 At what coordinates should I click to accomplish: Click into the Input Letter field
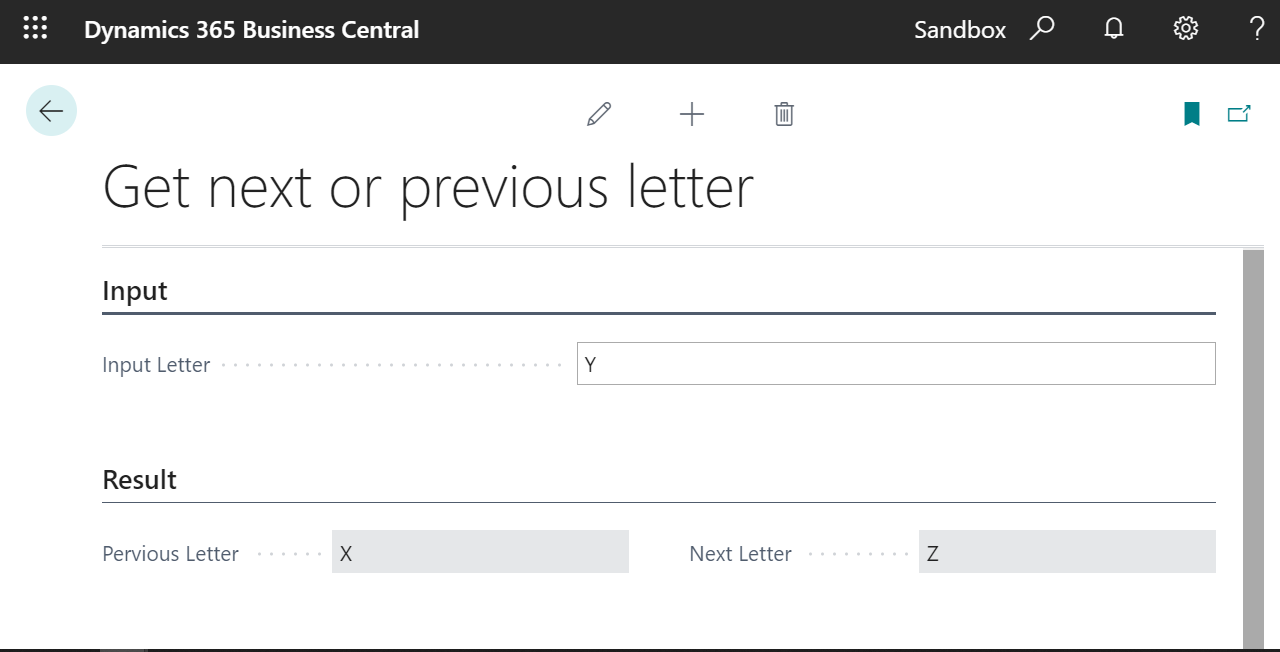click(896, 364)
